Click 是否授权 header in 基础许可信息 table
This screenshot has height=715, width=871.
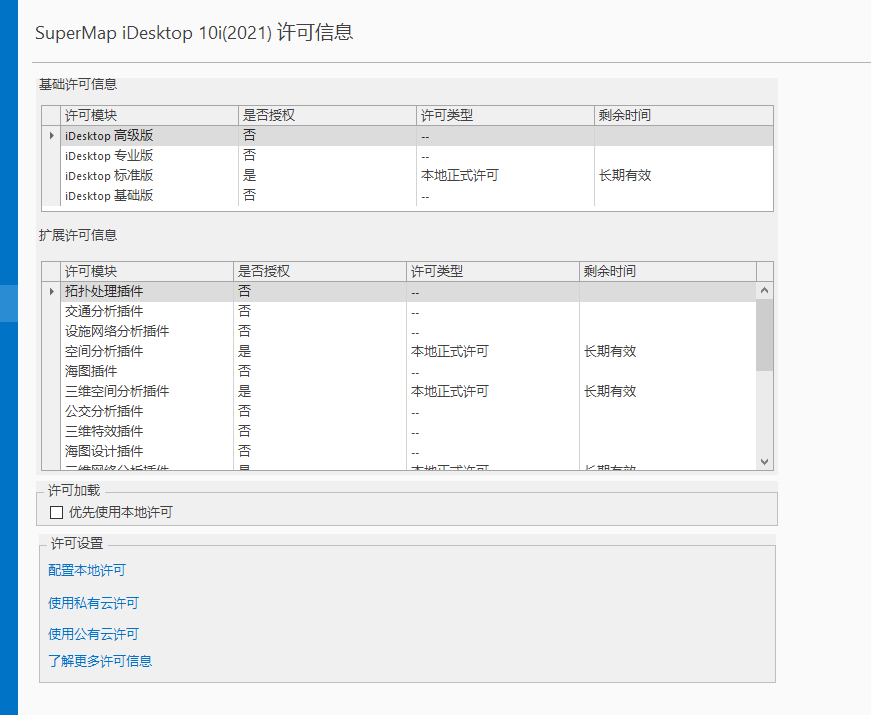click(x=327, y=116)
